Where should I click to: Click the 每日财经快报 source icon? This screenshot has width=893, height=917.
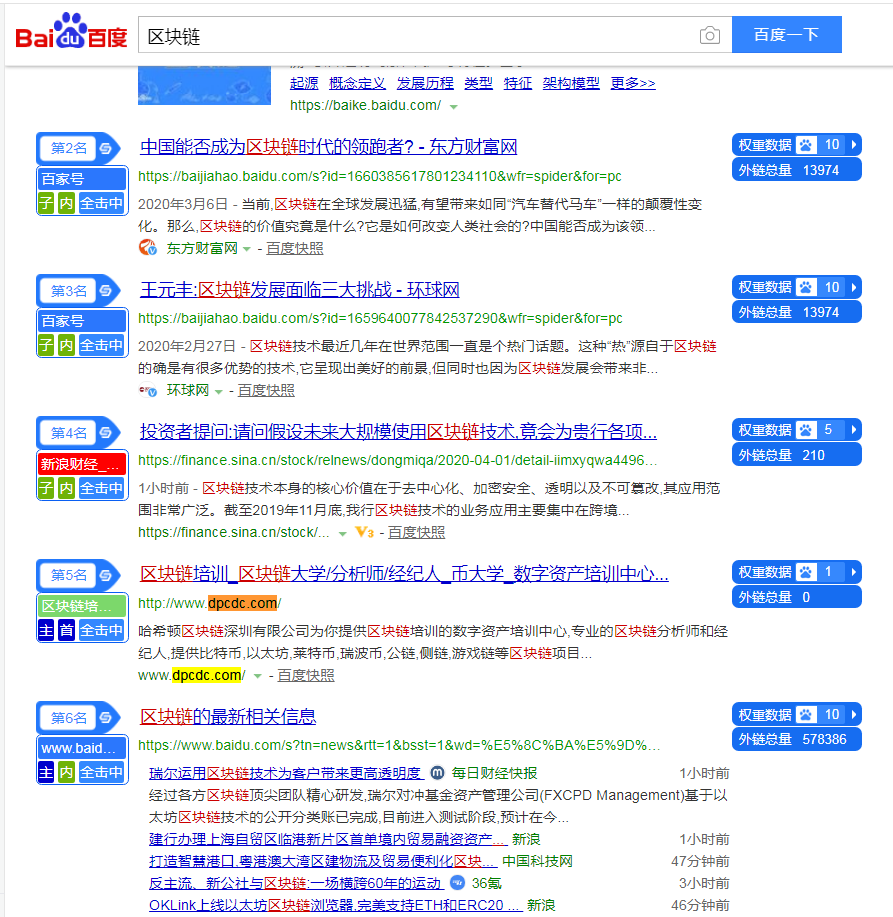[437, 773]
